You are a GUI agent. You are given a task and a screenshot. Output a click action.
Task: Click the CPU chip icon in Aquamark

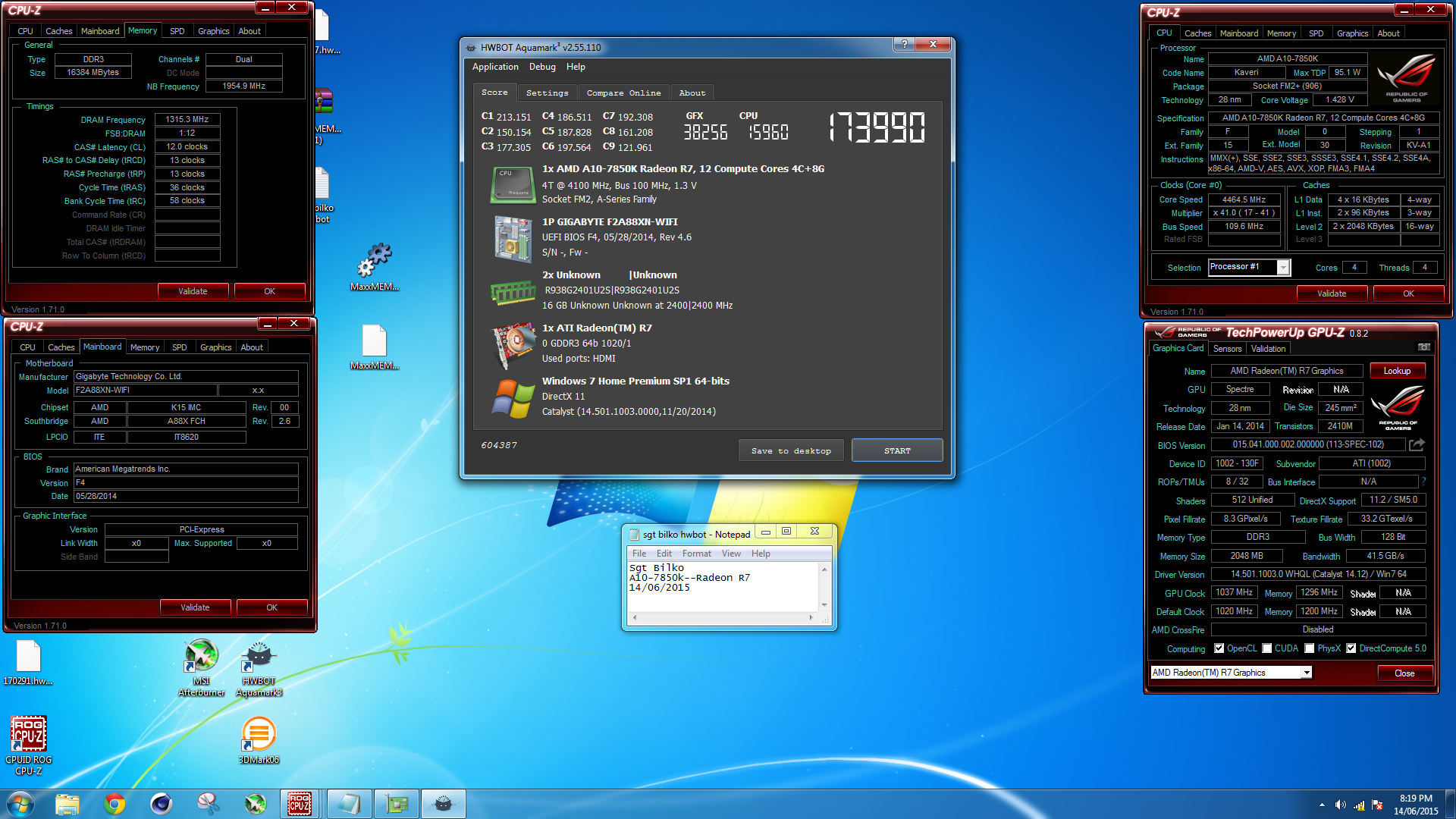click(x=513, y=184)
